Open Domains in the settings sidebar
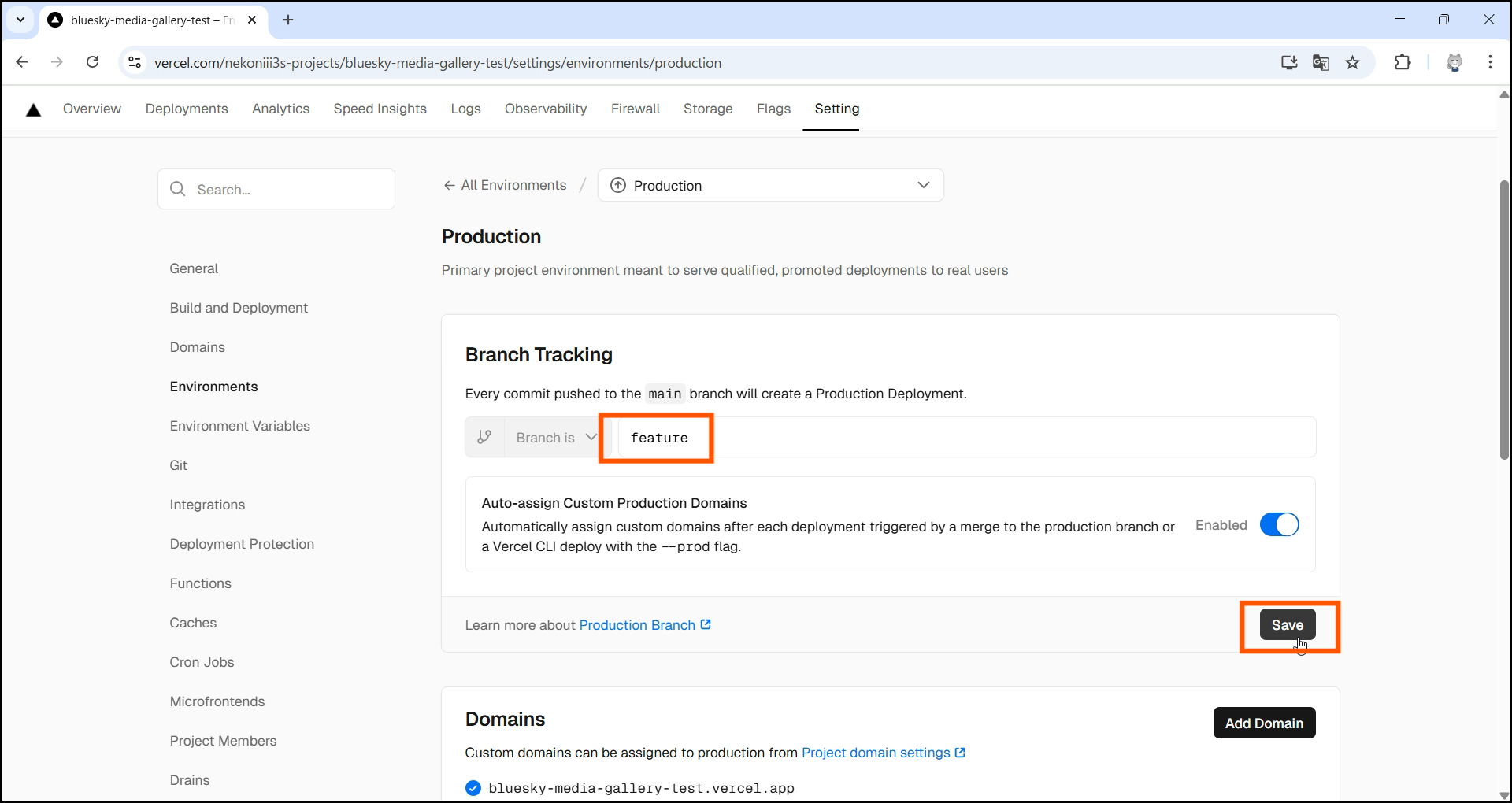The image size is (1512, 803). click(197, 347)
